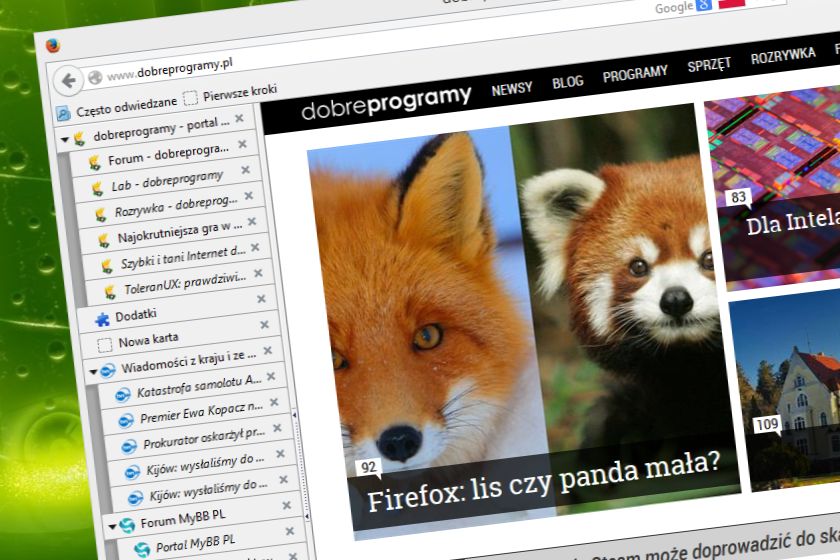This screenshot has height=560, width=840.
Task: Open the Dla Intela article headline
Action: tap(793, 221)
